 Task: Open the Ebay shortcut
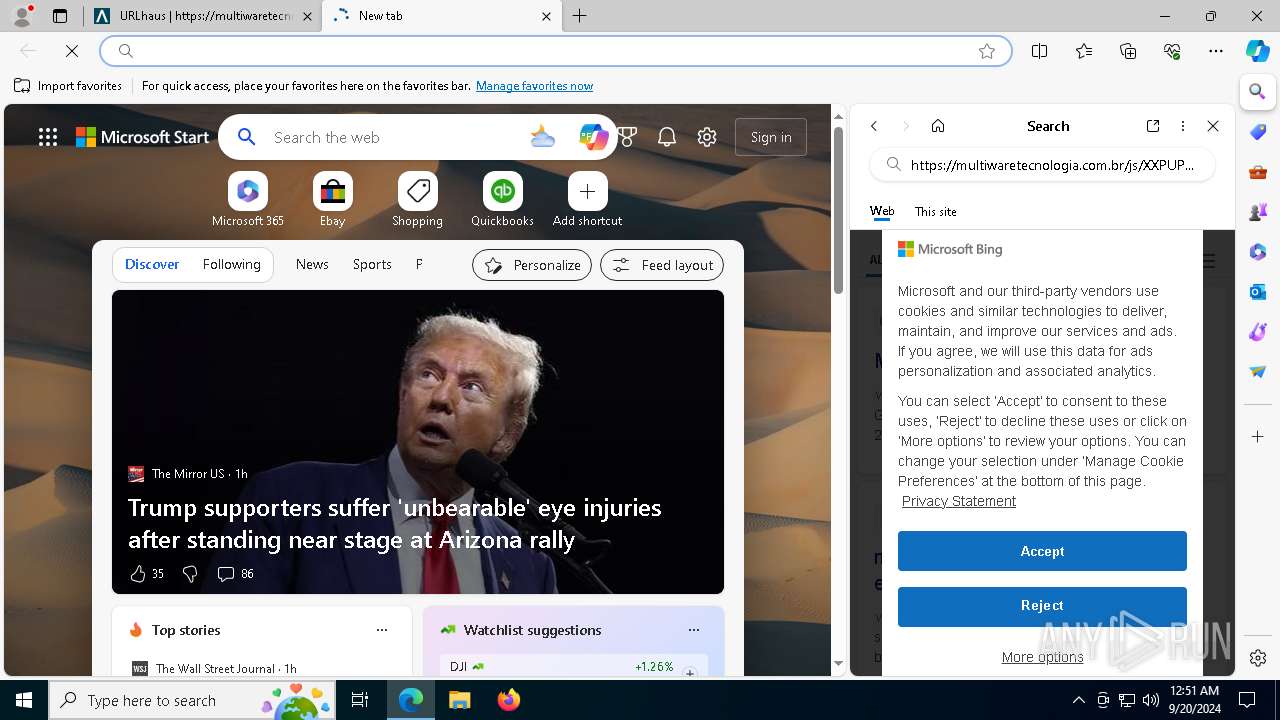click(333, 200)
